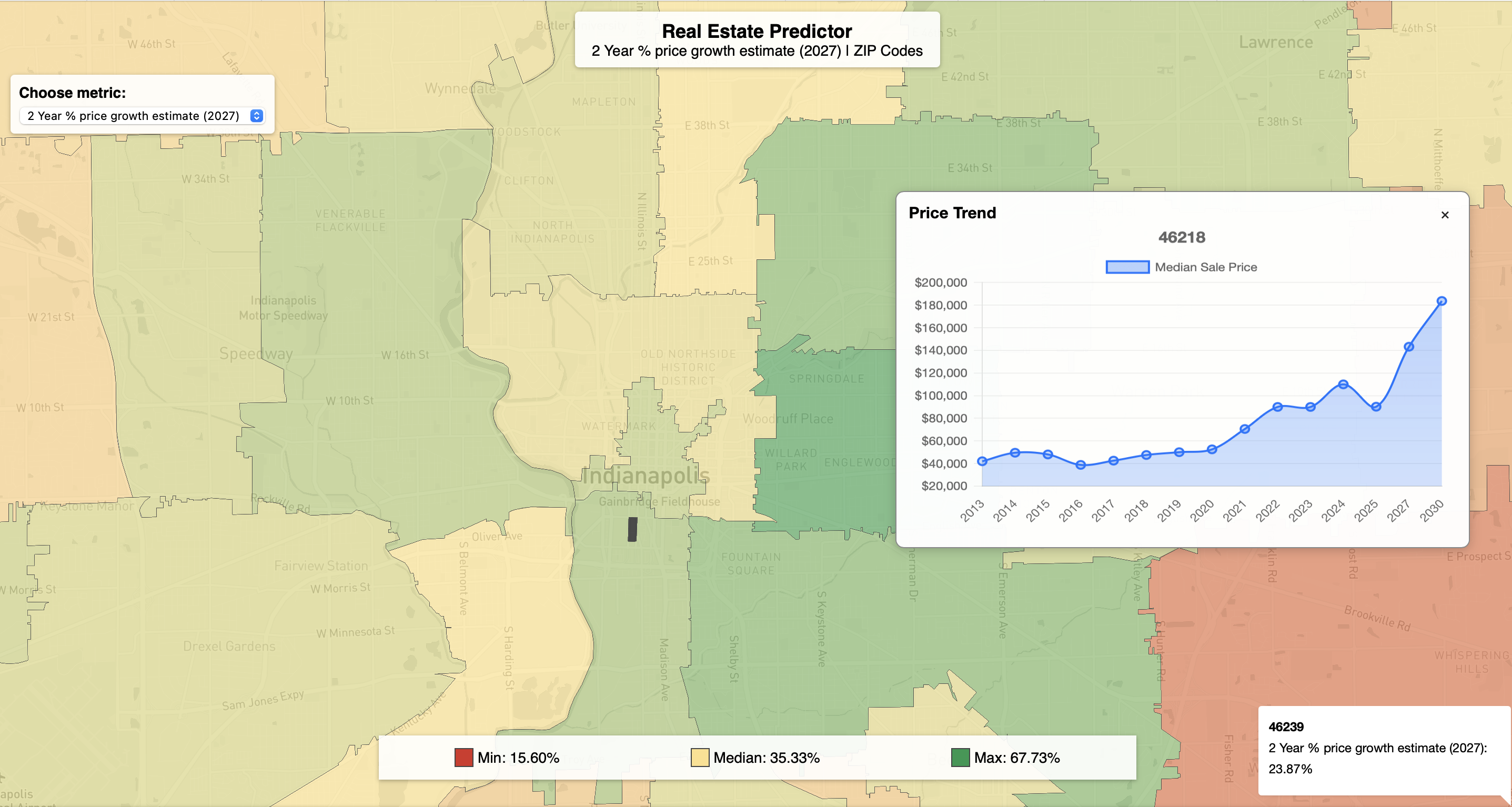Click the Indianapolis city label on map

(x=646, y=476)
